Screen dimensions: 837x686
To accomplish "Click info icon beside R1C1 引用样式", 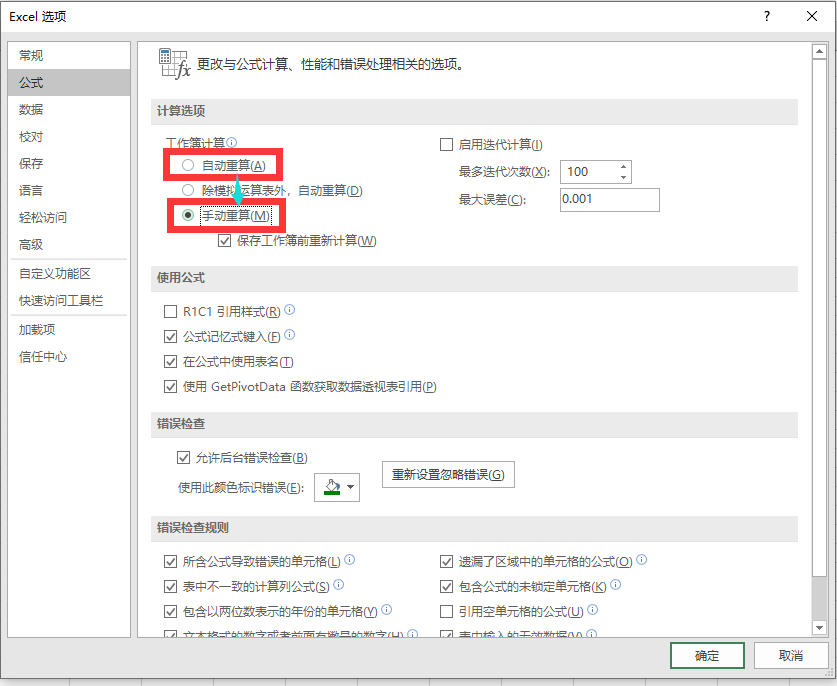I will pos(289,310).
